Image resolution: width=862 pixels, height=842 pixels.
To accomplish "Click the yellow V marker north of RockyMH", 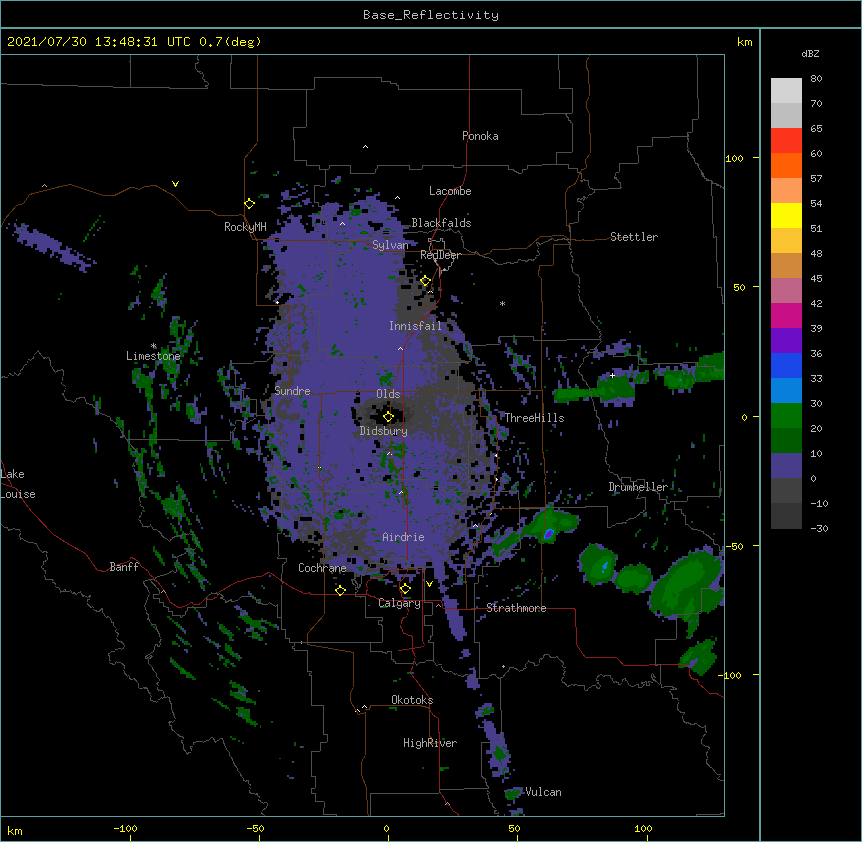I will [175, 184].
